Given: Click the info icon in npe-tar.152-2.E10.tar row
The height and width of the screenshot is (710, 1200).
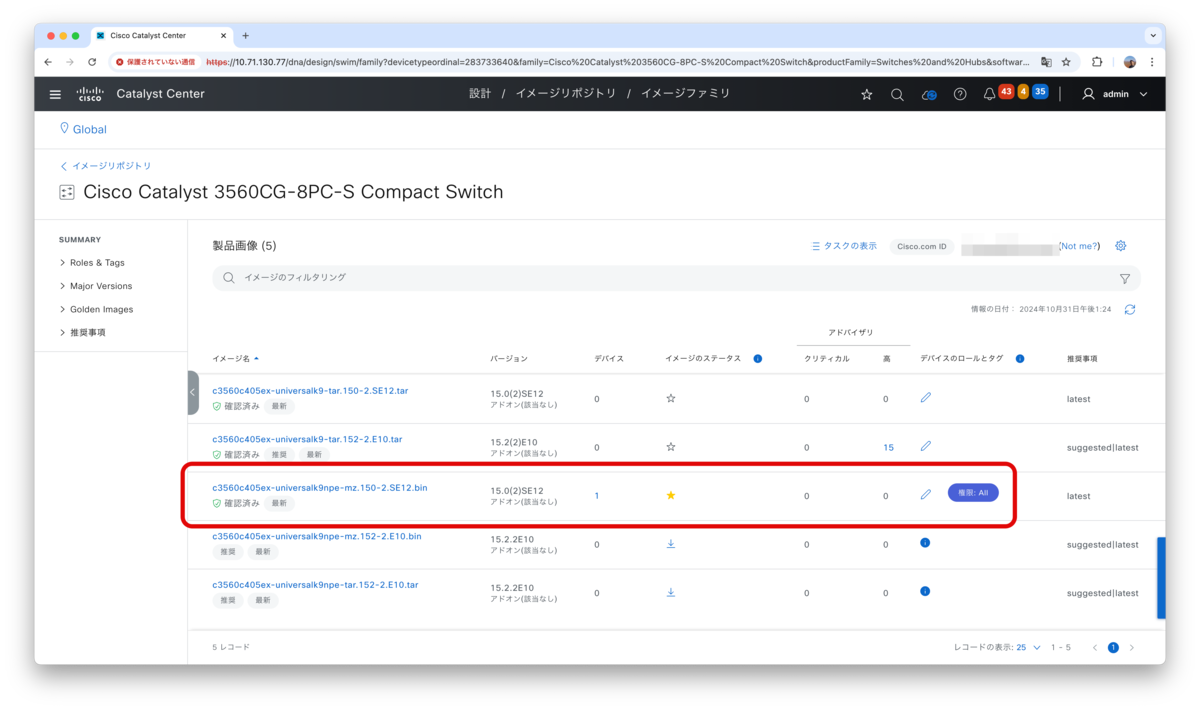Looking at the screenshot, I should click(925, 591).
